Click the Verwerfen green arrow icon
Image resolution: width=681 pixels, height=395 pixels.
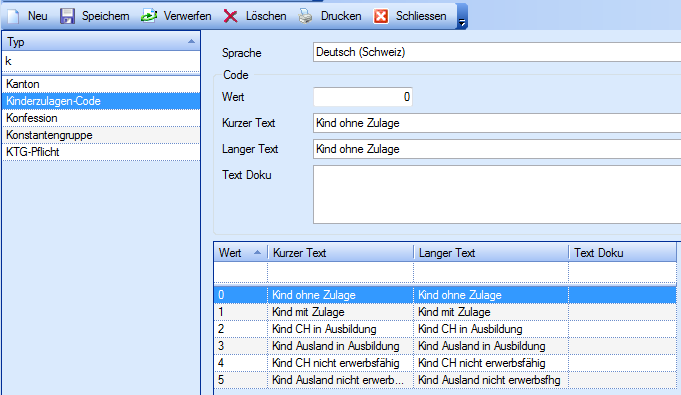[149, 16]
